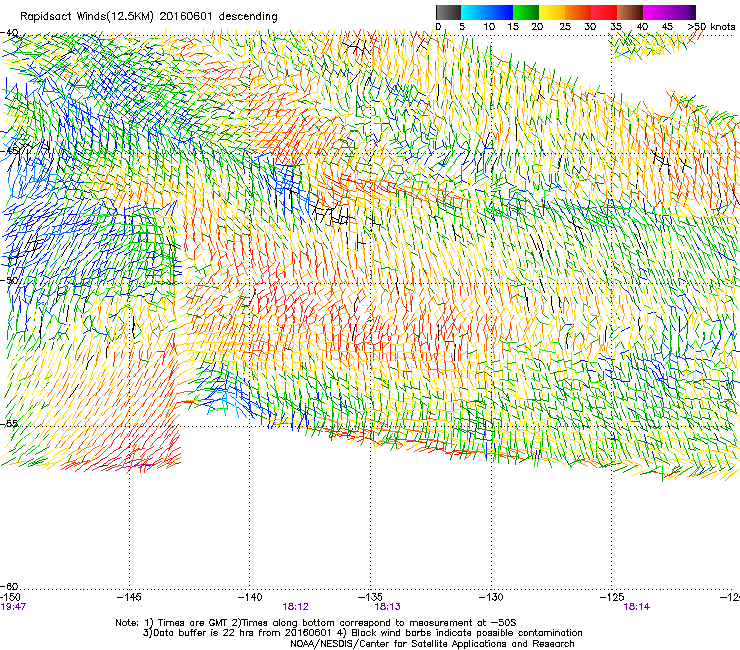Click the purple time label 19:47
740x650 pixels.
coord(13,607)
